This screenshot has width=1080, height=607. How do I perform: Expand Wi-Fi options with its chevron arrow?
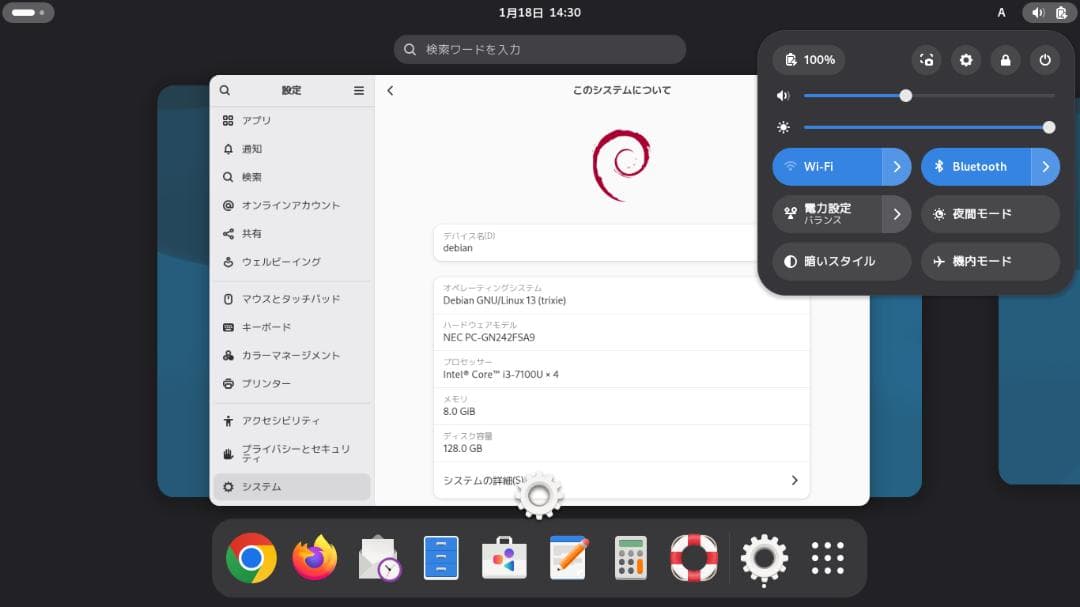[897, 167]
